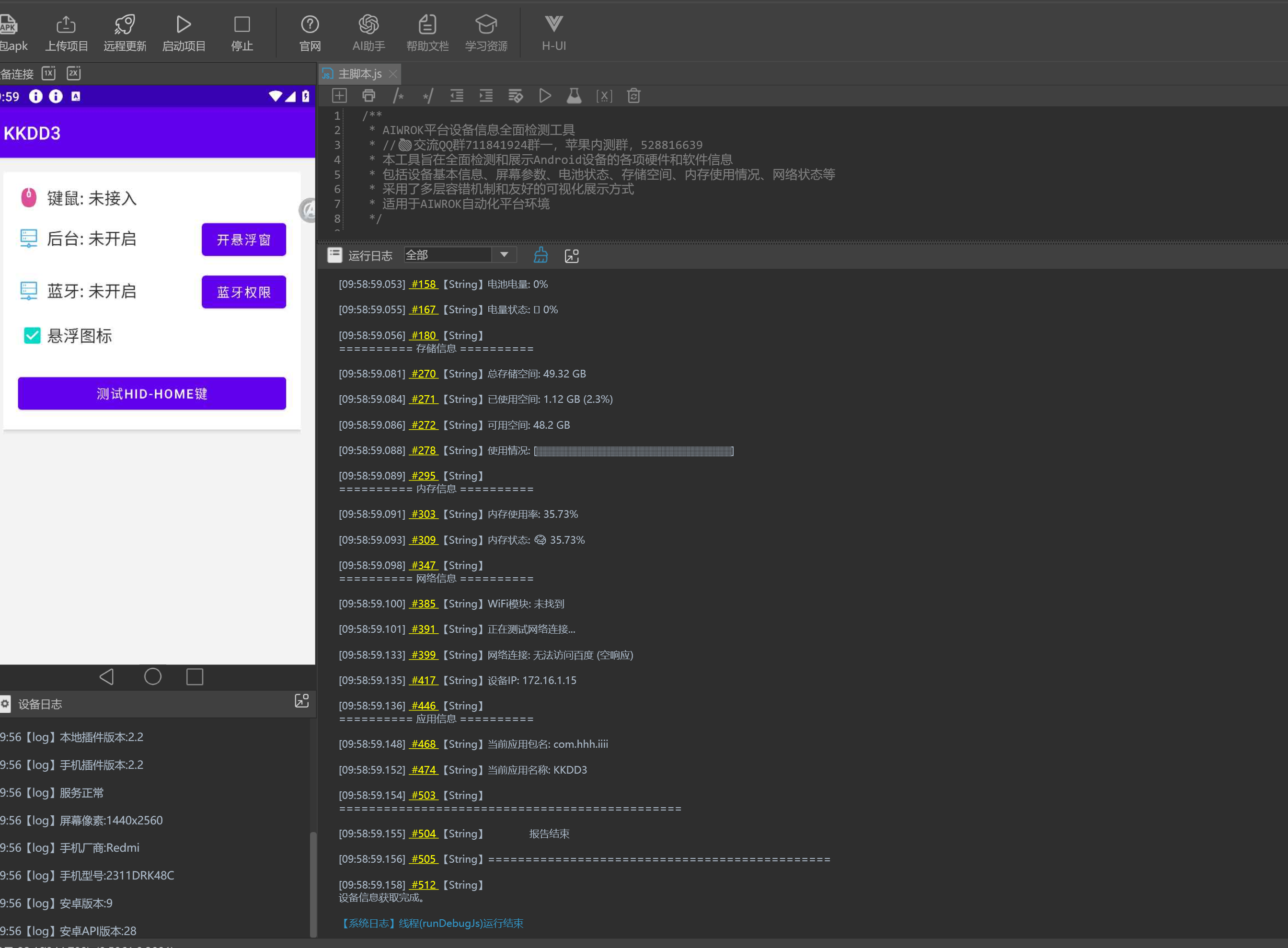Image resolution: width=1288 pixels, height=948 pixels.
Task: Click the H-UI toolbar icon
Action: [x=553, y=33]
